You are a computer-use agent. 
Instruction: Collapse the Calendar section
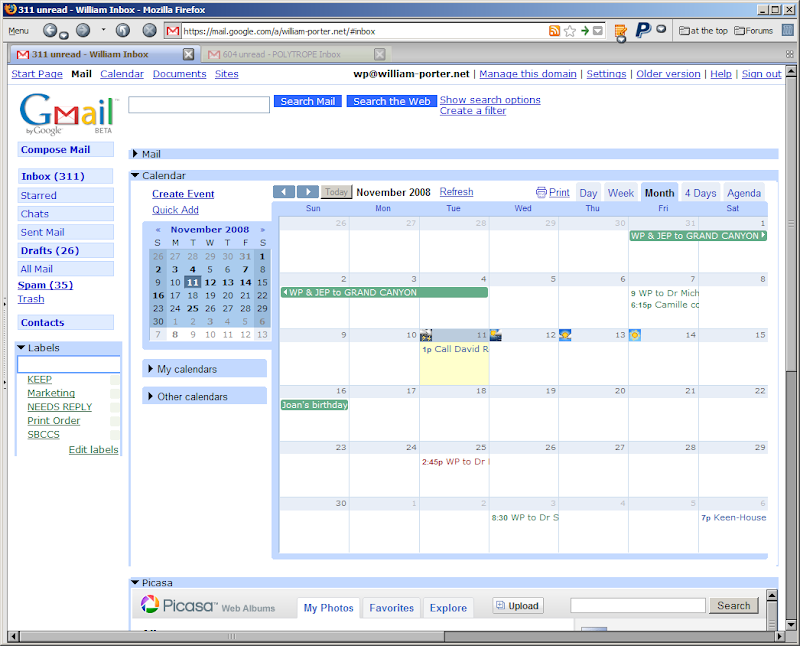[x=135, y=175]
